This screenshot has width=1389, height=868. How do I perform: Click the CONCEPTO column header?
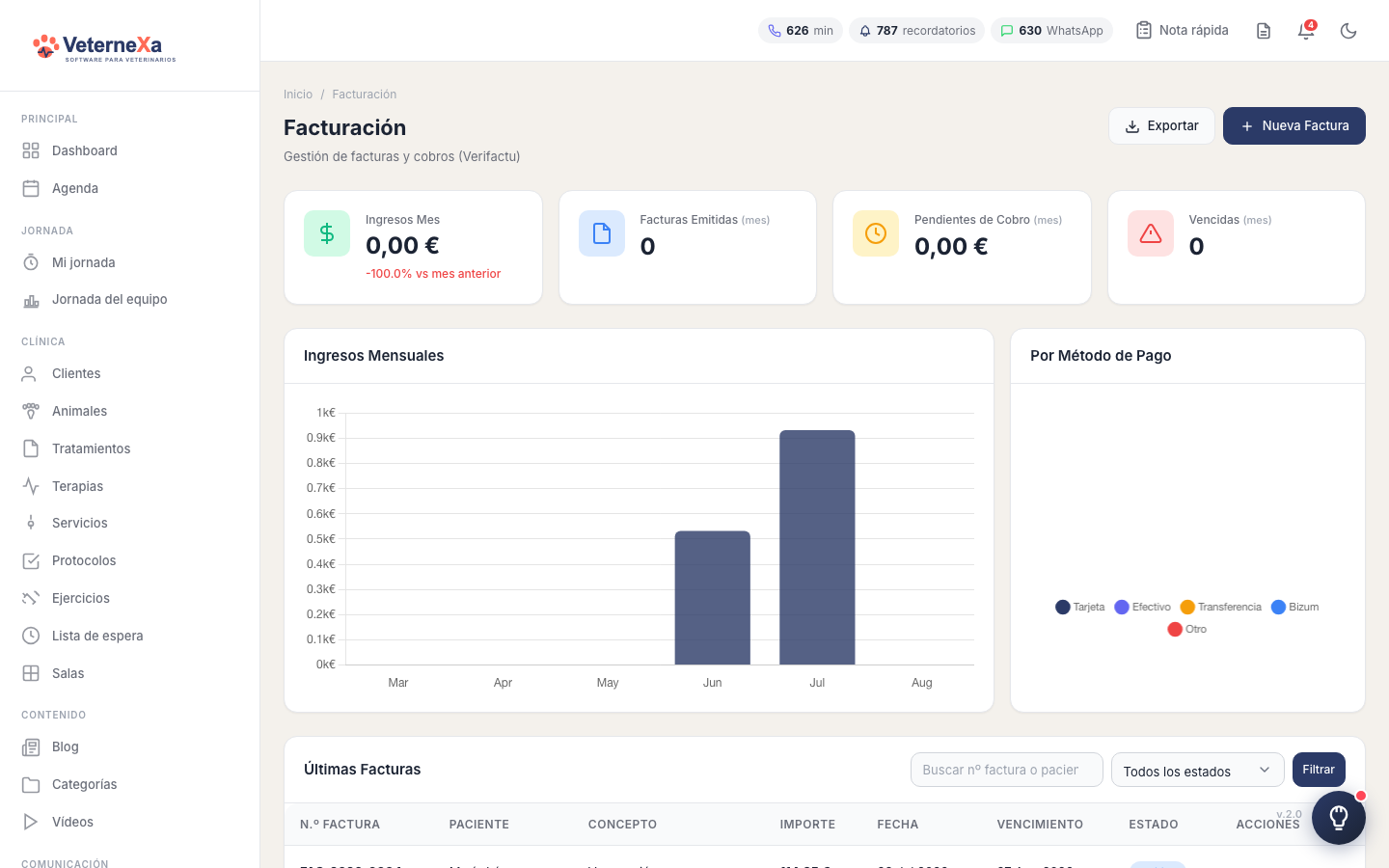(622, 825)
